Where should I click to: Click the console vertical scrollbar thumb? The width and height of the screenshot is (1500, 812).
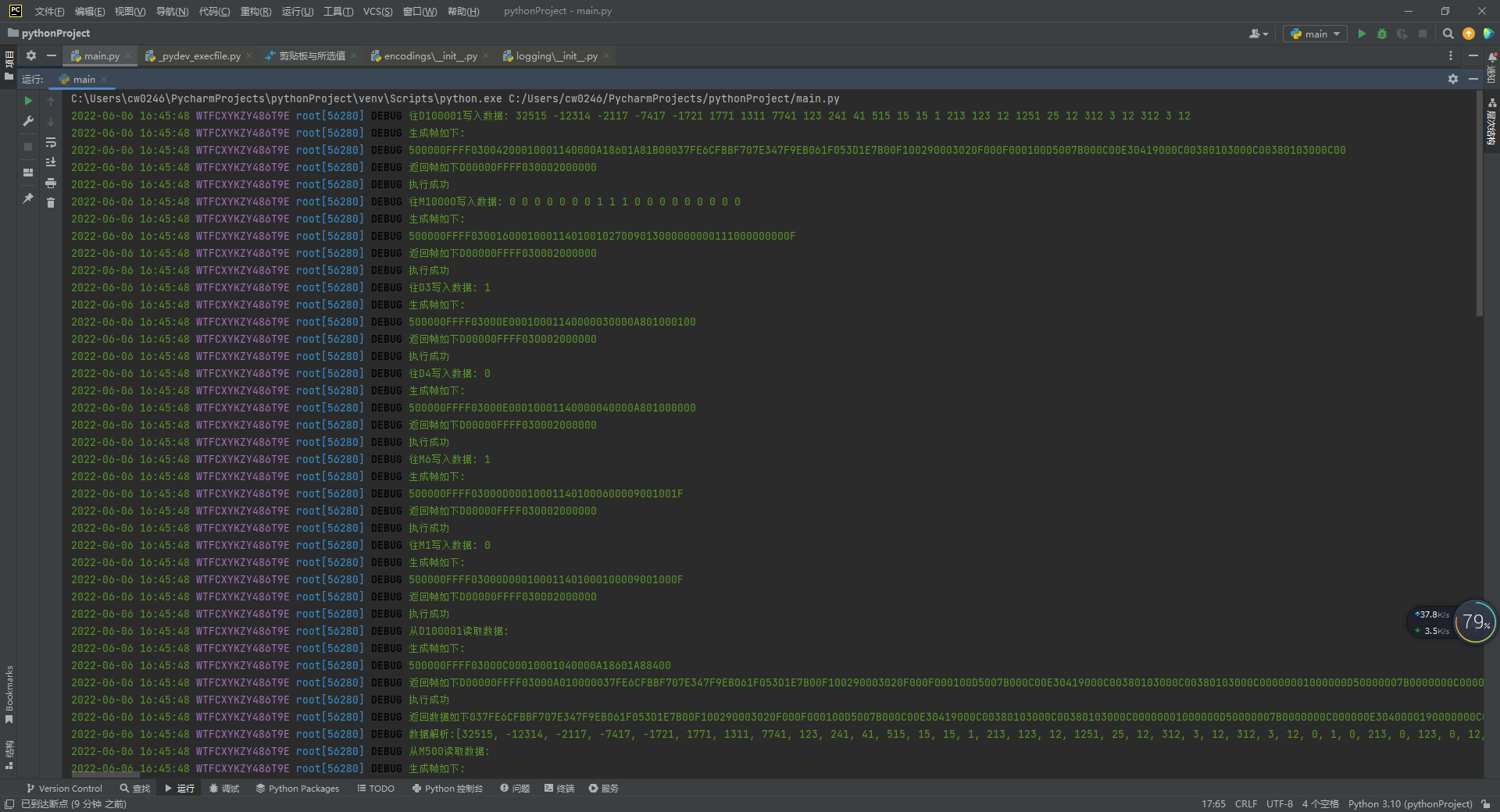click(1479, 203)
